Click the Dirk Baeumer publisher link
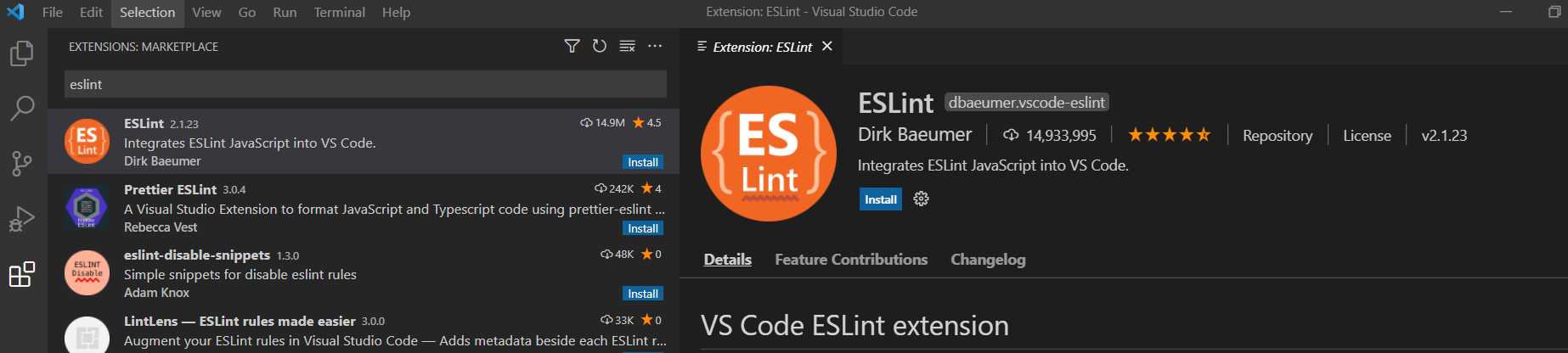Image resolution: width=1568 pixels, height=353 pixels. coord(915,135)
